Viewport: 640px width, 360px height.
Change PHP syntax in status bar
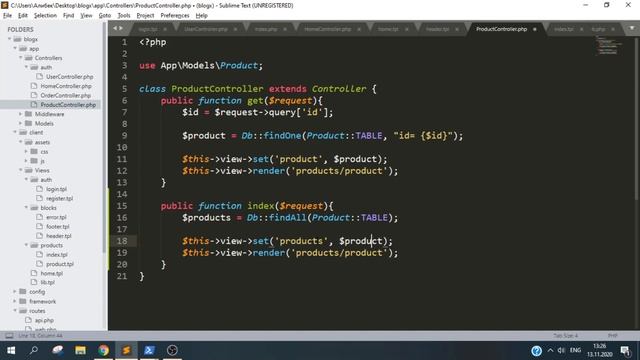612,336
